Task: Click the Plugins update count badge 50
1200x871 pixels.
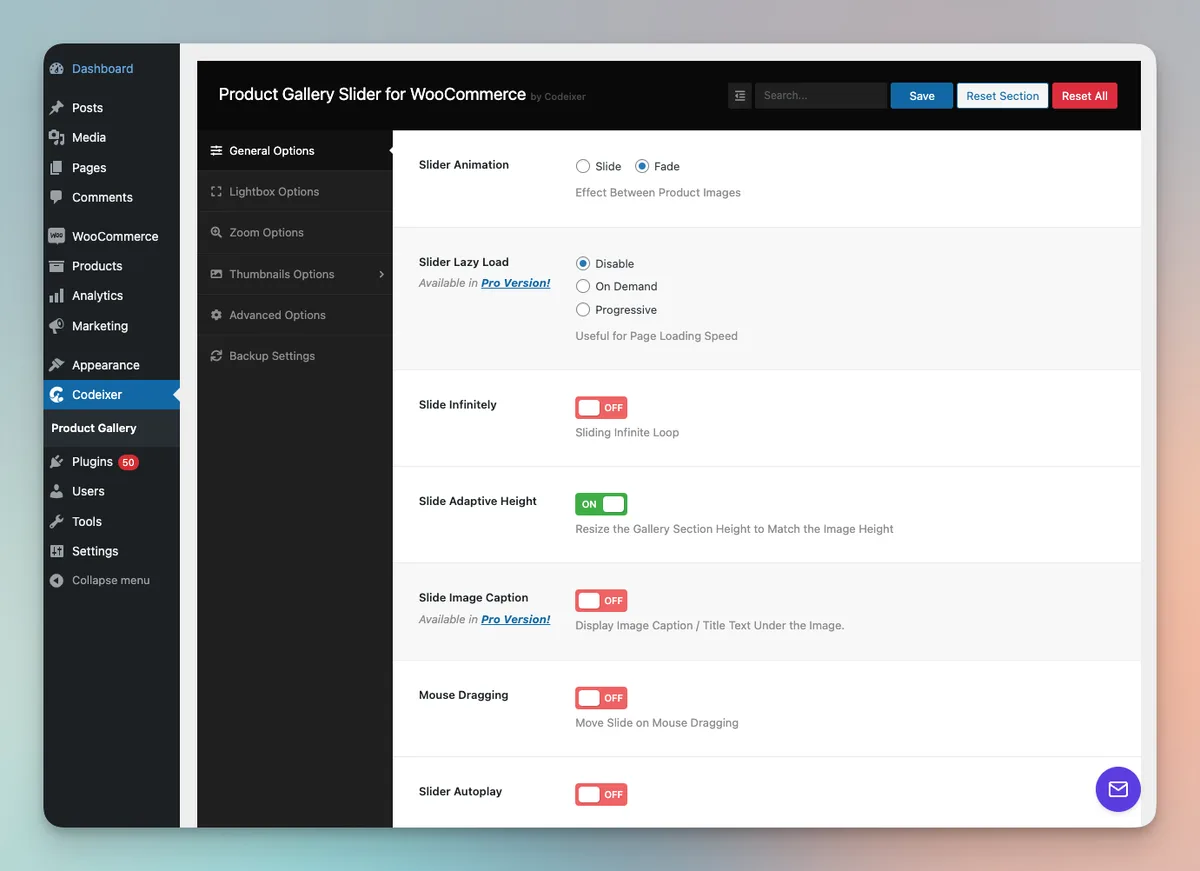Action: (x=128, y=462)
